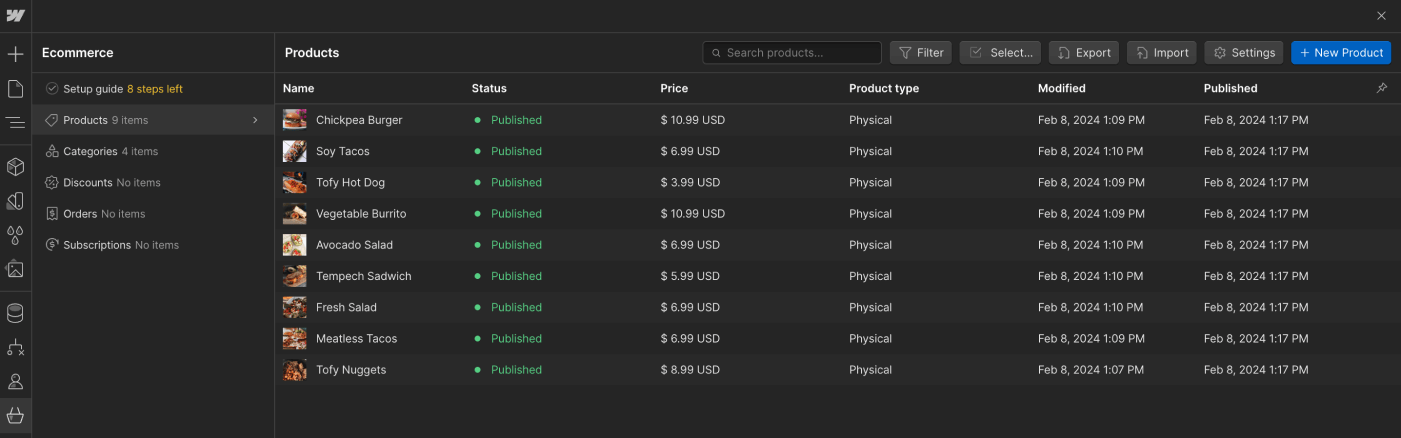
Task: Click the New Product button
Action: pyautogui.click(x=1341, y=53)
